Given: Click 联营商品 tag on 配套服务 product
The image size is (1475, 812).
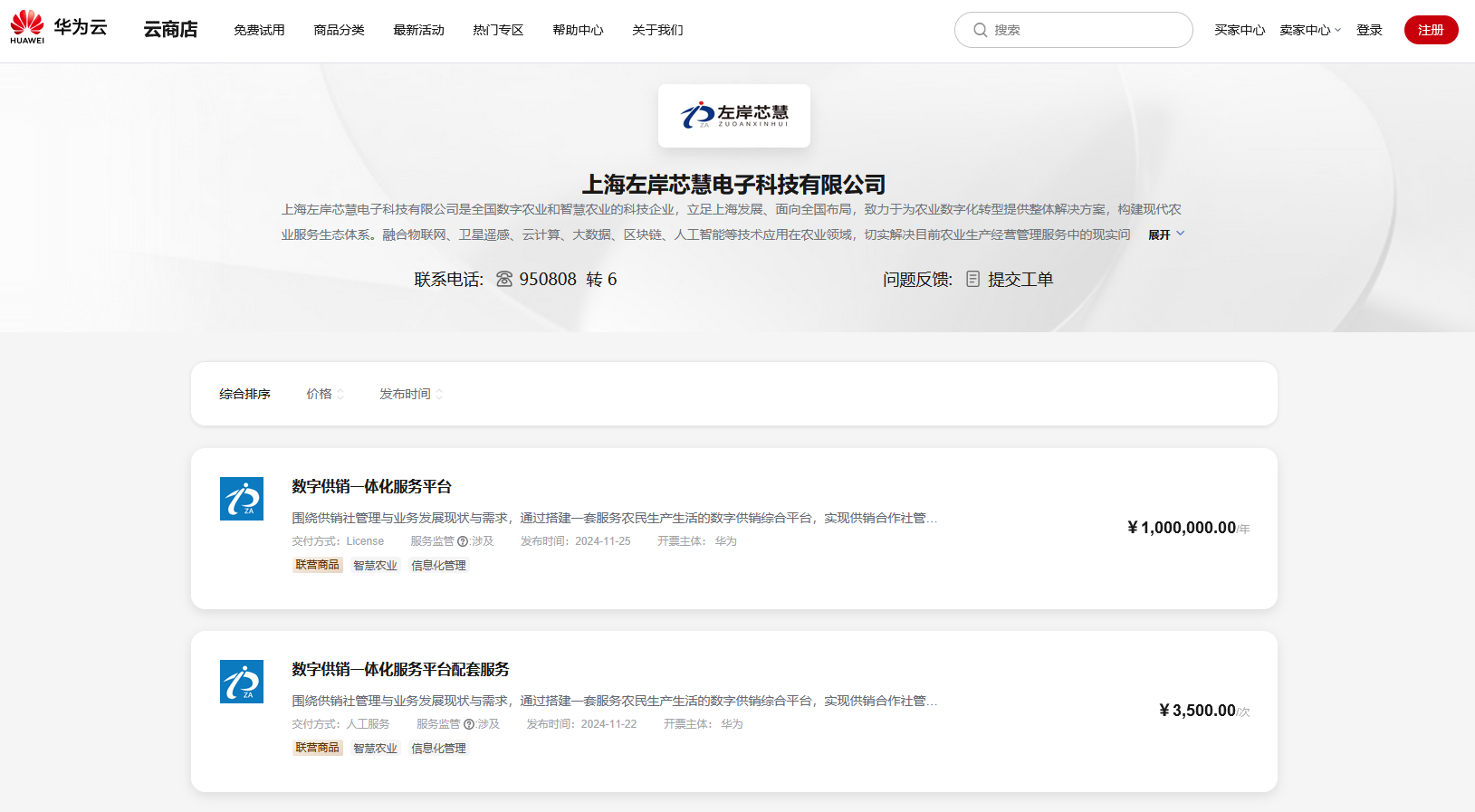Looking at the screenshot, I should [317, 748].
